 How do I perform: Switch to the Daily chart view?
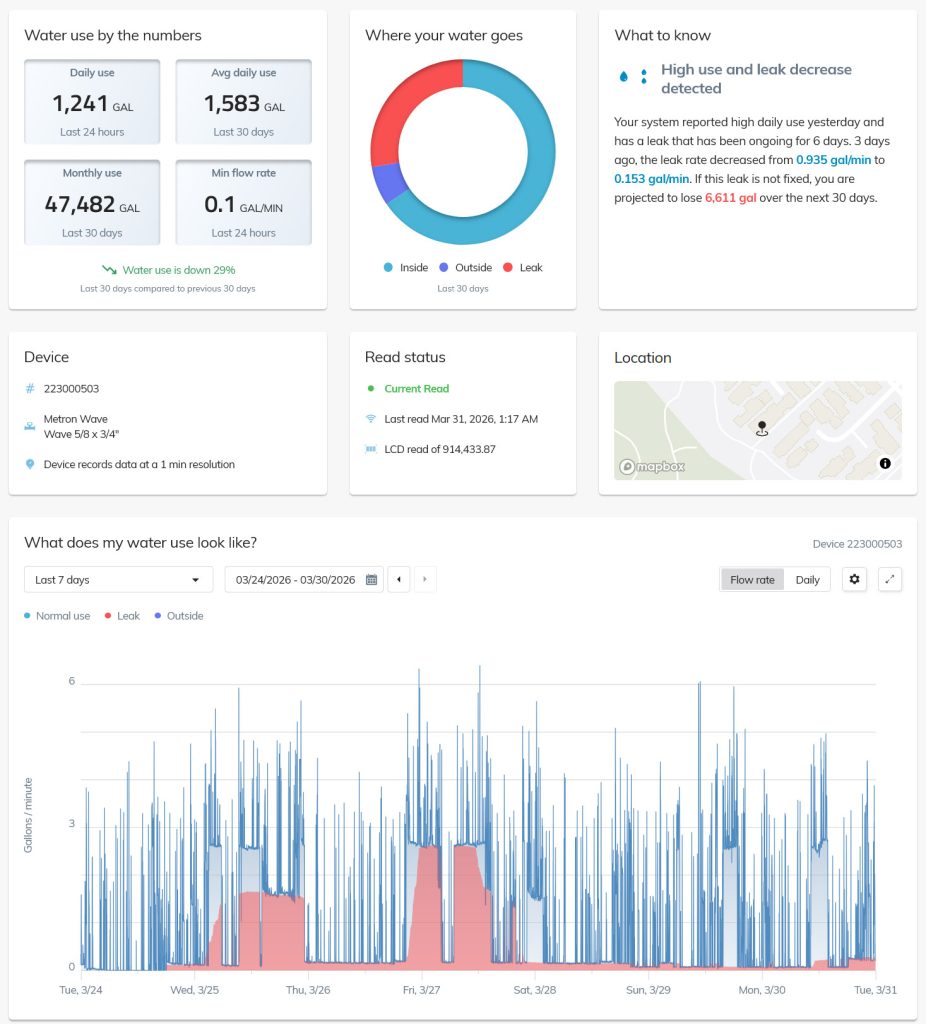[808, 579]
